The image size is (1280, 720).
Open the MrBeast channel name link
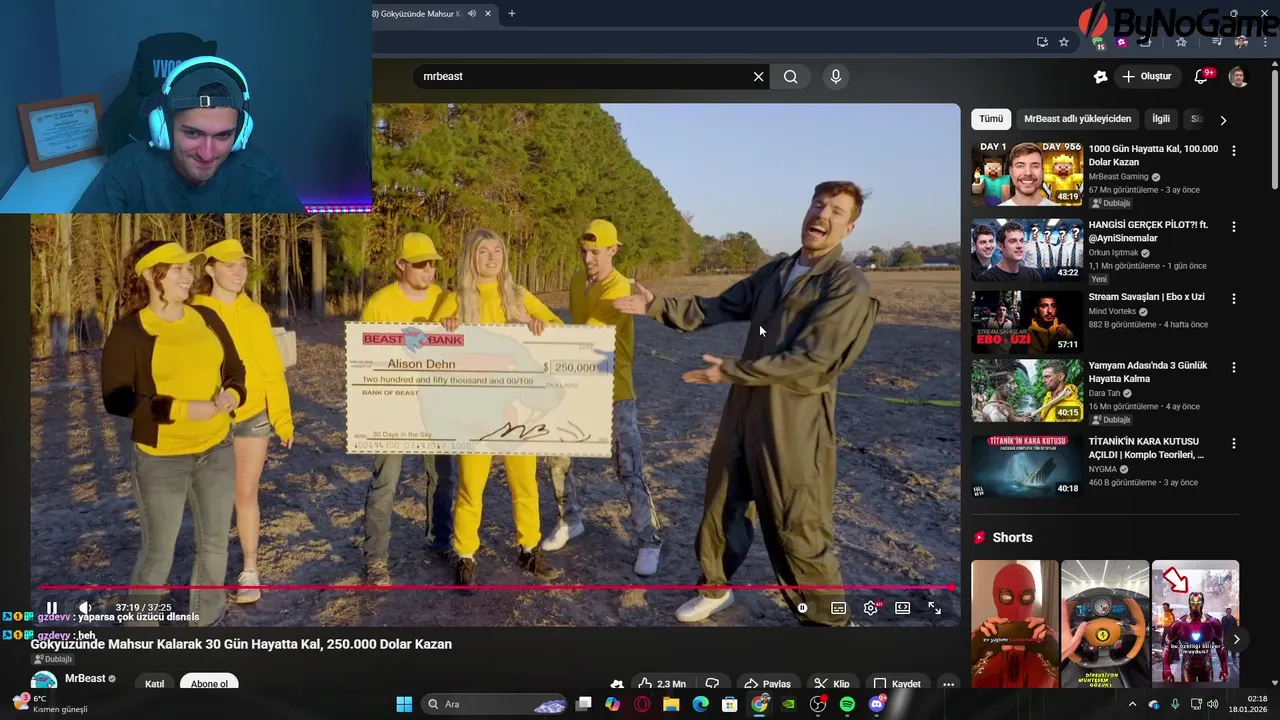85,678
